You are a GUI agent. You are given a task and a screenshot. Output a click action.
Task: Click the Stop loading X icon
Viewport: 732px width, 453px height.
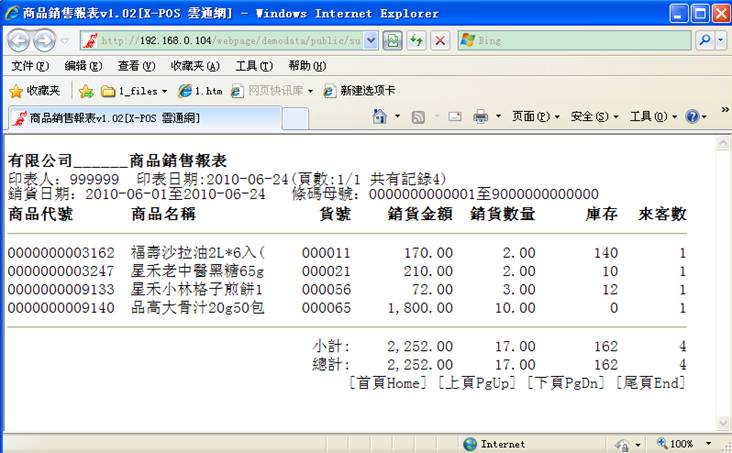point(438,41)
